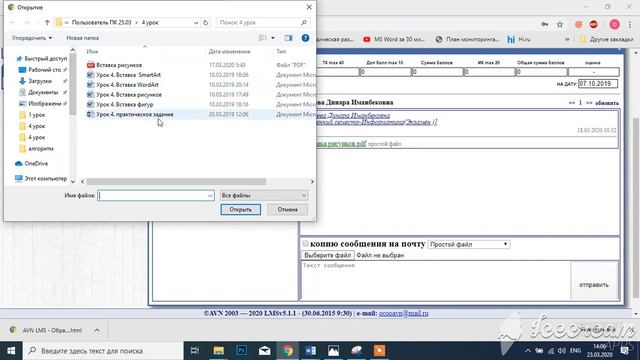Click the Открыть button

coord(240,209)
